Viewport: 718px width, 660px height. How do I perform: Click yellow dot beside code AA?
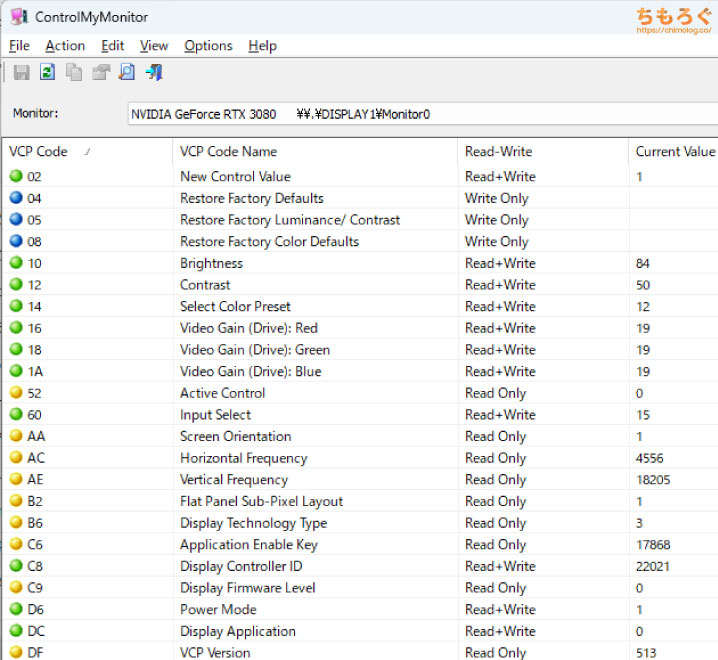click(16, 436)
